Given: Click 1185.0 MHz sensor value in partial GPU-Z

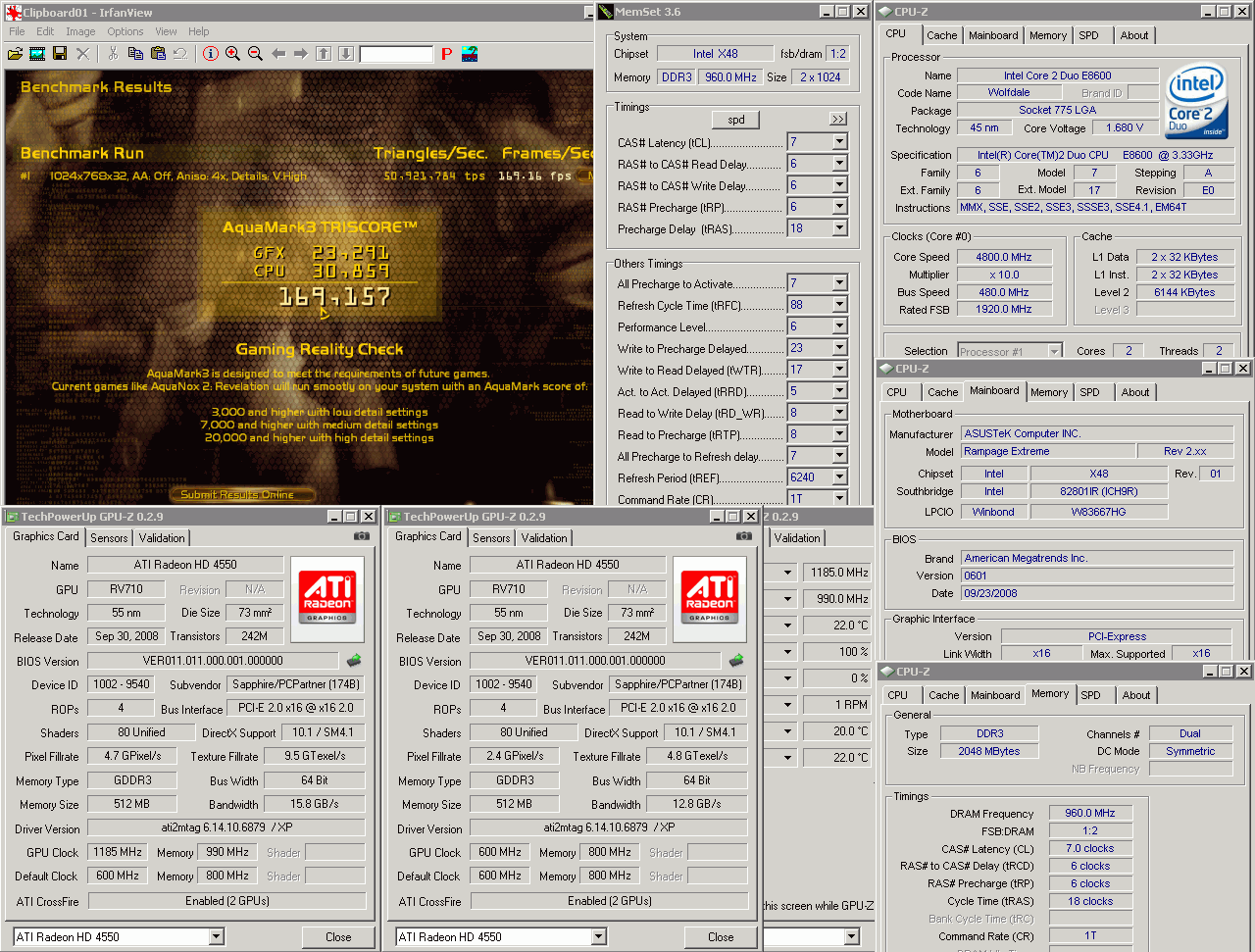Looking at the screenshot, I should [838, 572].
